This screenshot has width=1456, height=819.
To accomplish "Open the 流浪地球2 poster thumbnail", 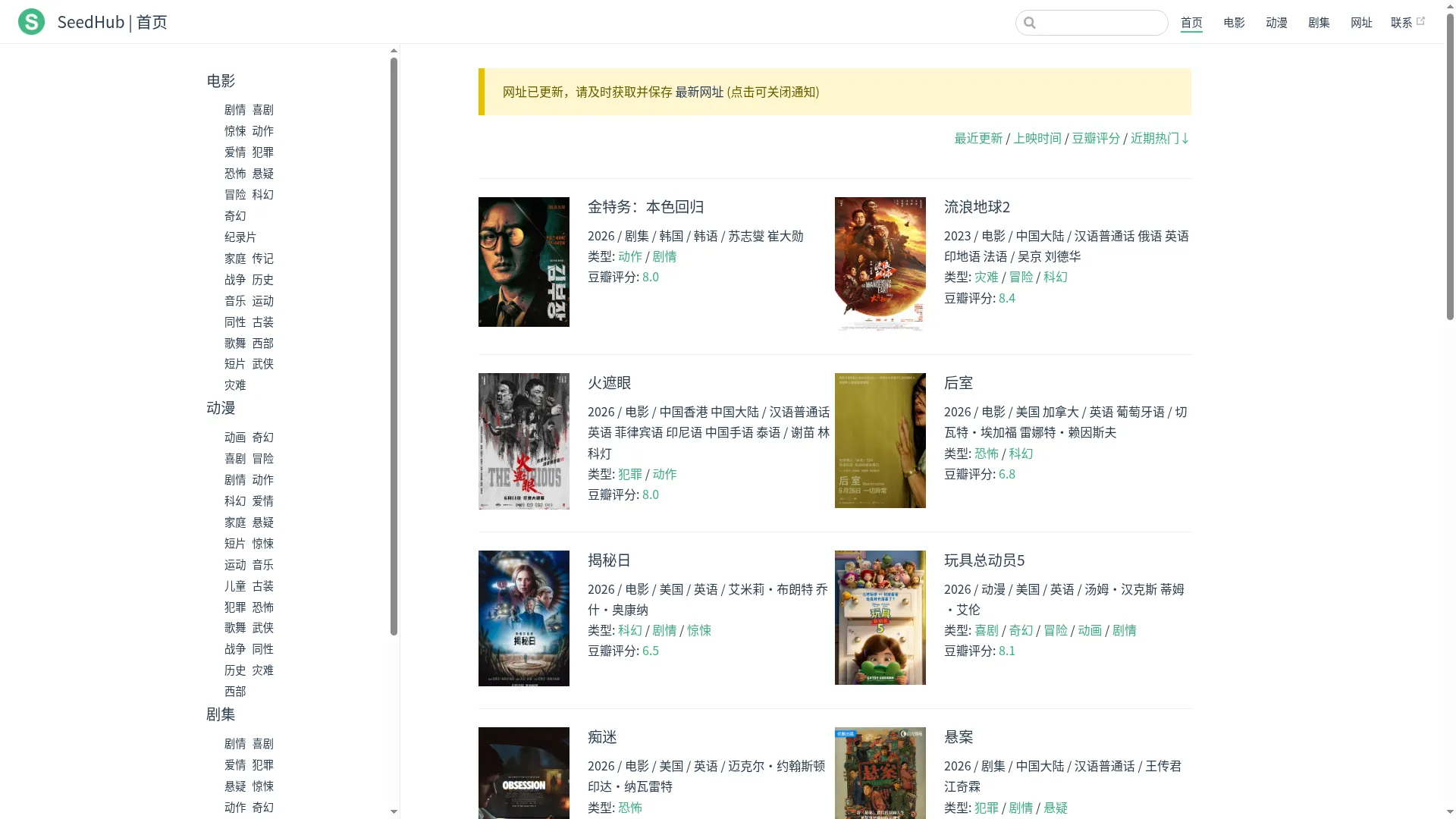I will click(880, 264).
